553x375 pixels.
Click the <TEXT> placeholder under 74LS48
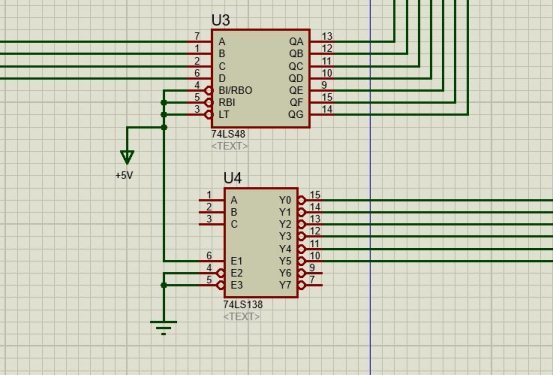pyautogui.click(x=230, y=146)
